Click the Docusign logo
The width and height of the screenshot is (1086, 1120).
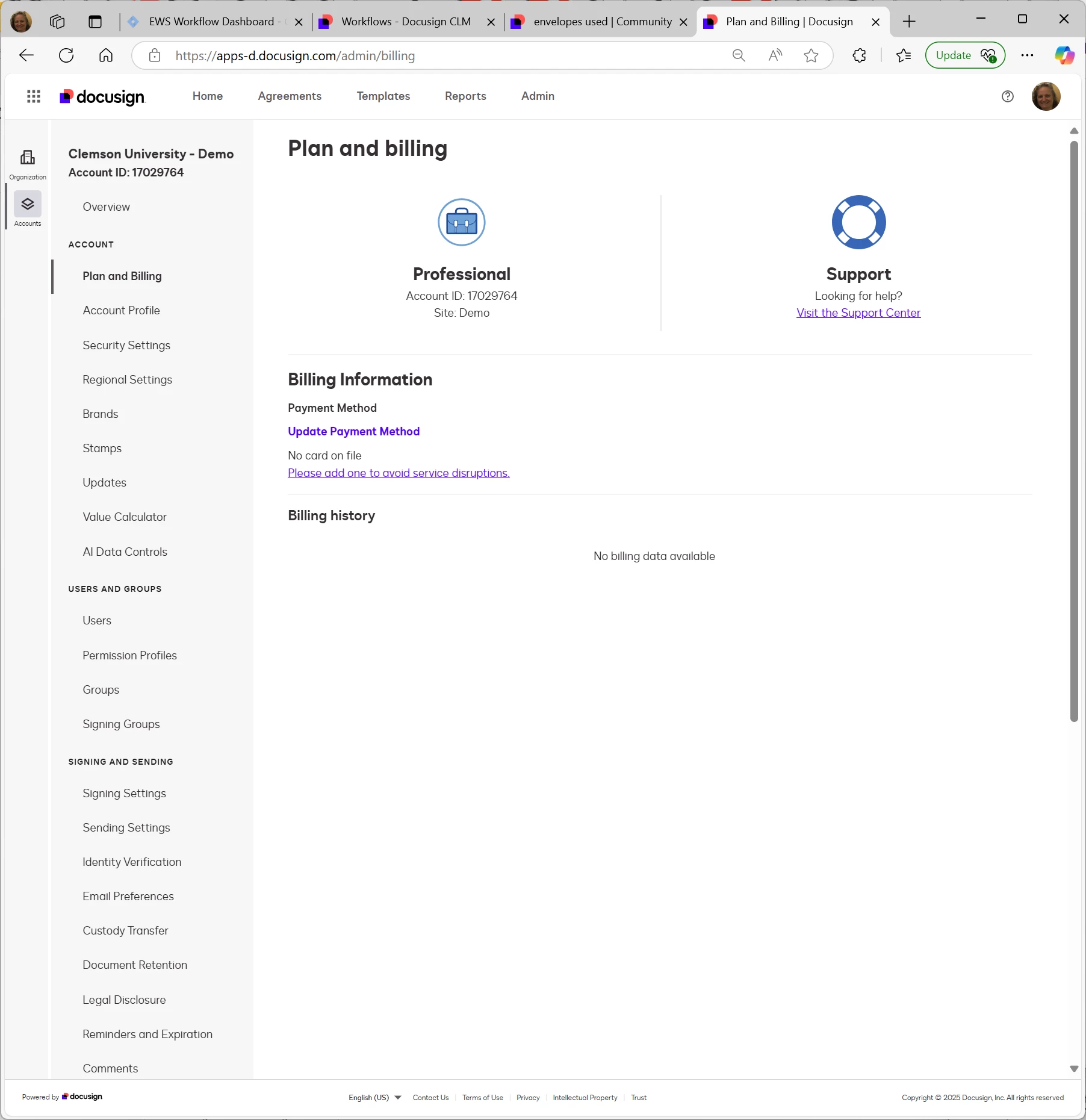click(x=102, y=96)
